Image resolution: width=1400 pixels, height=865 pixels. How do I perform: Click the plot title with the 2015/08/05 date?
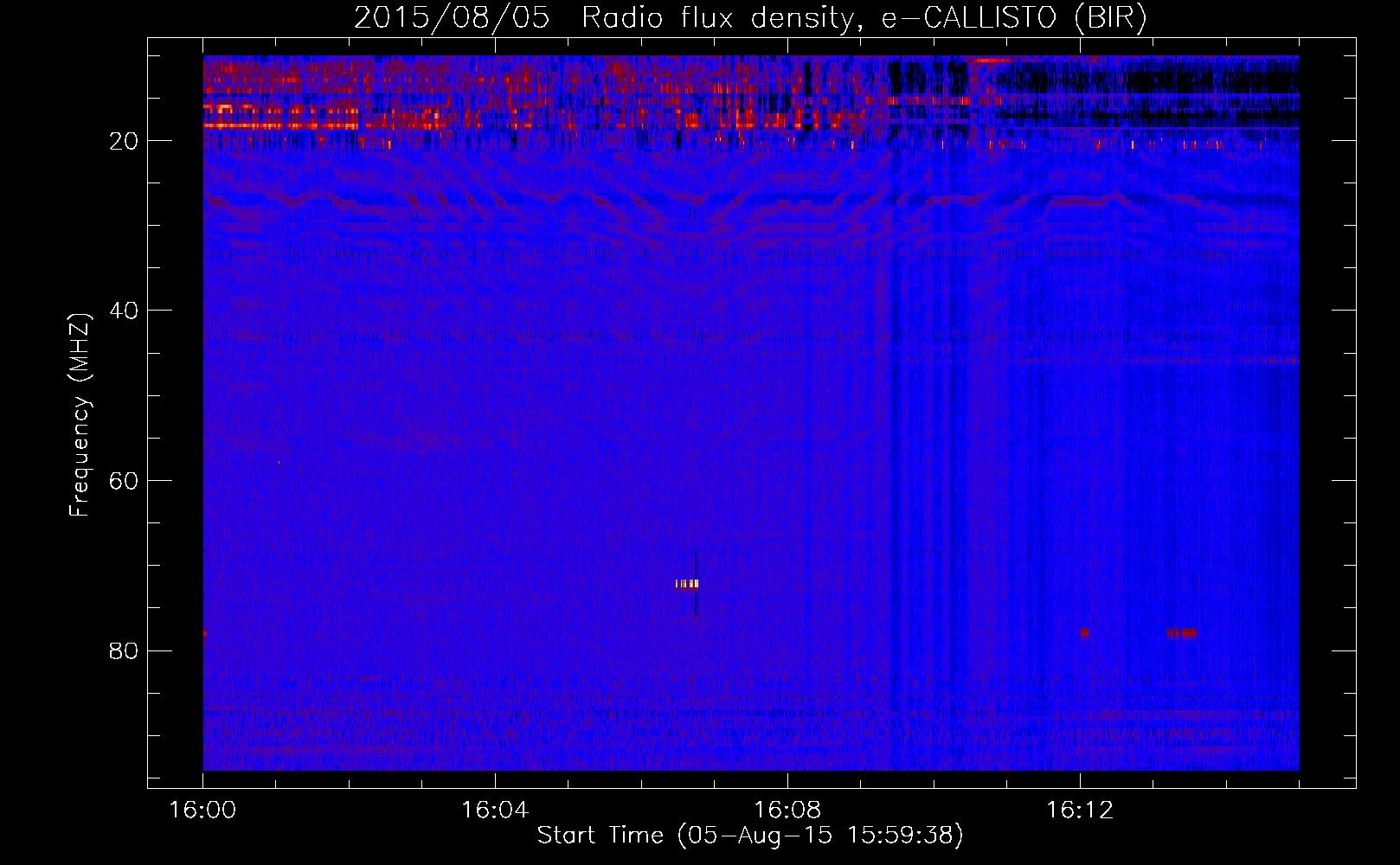[x=750, y=18]
